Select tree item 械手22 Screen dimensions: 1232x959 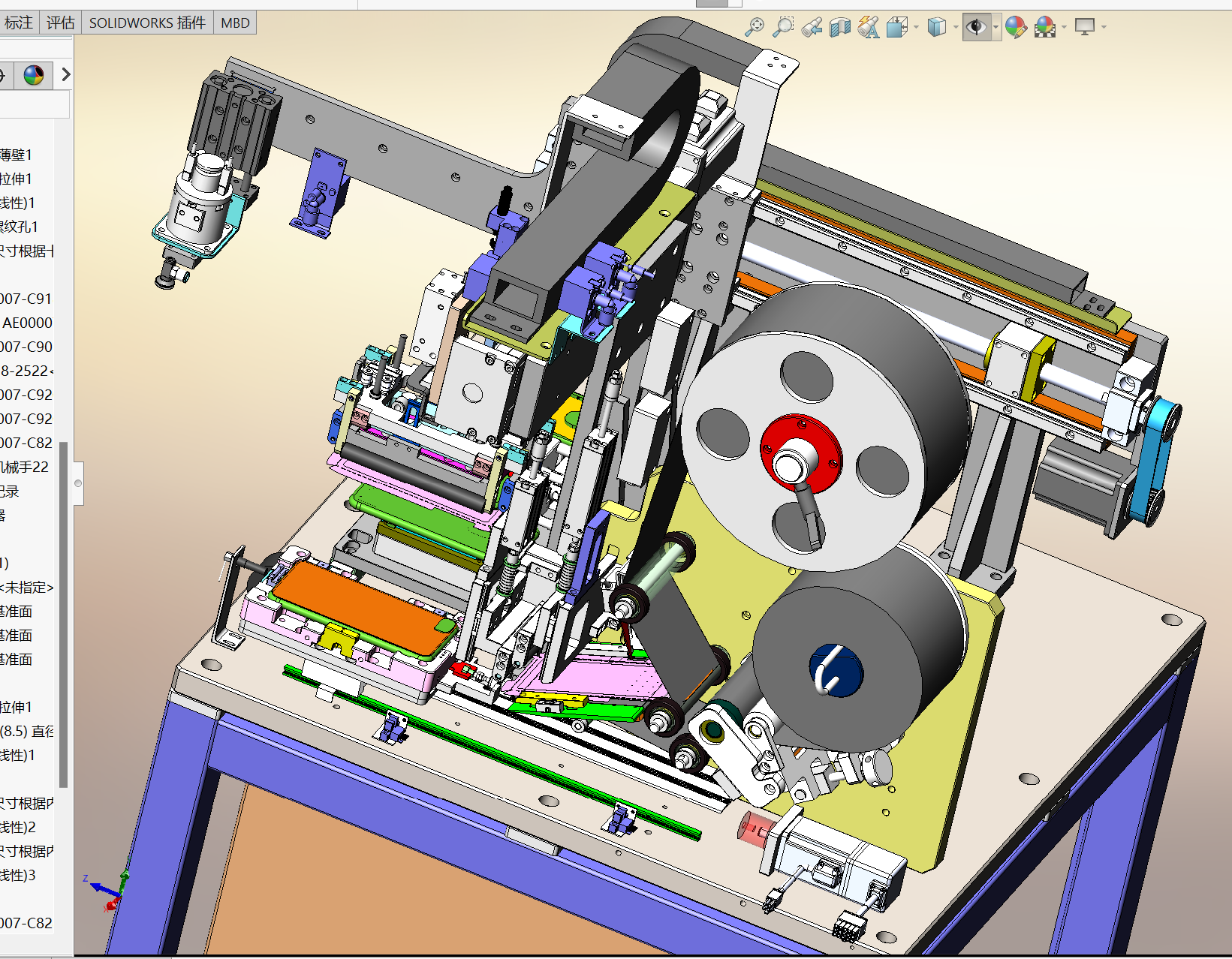24,467
